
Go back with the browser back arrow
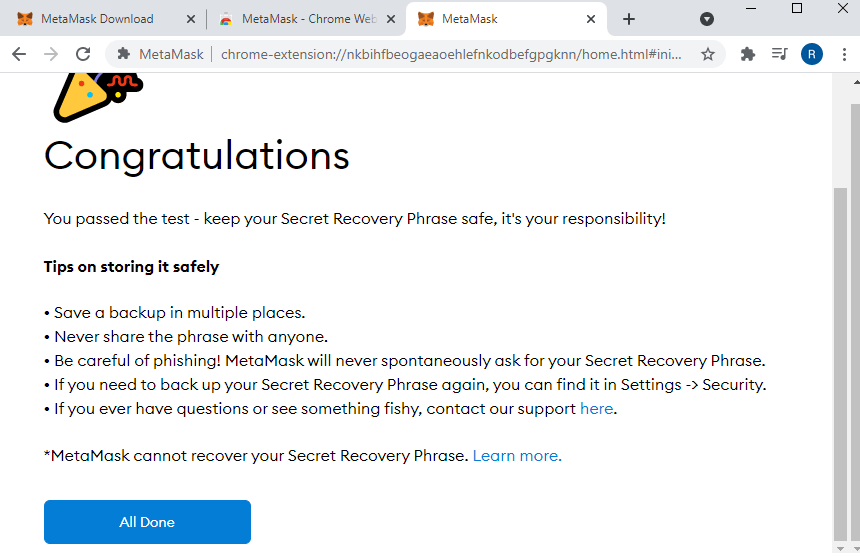(x=19, y=54)
